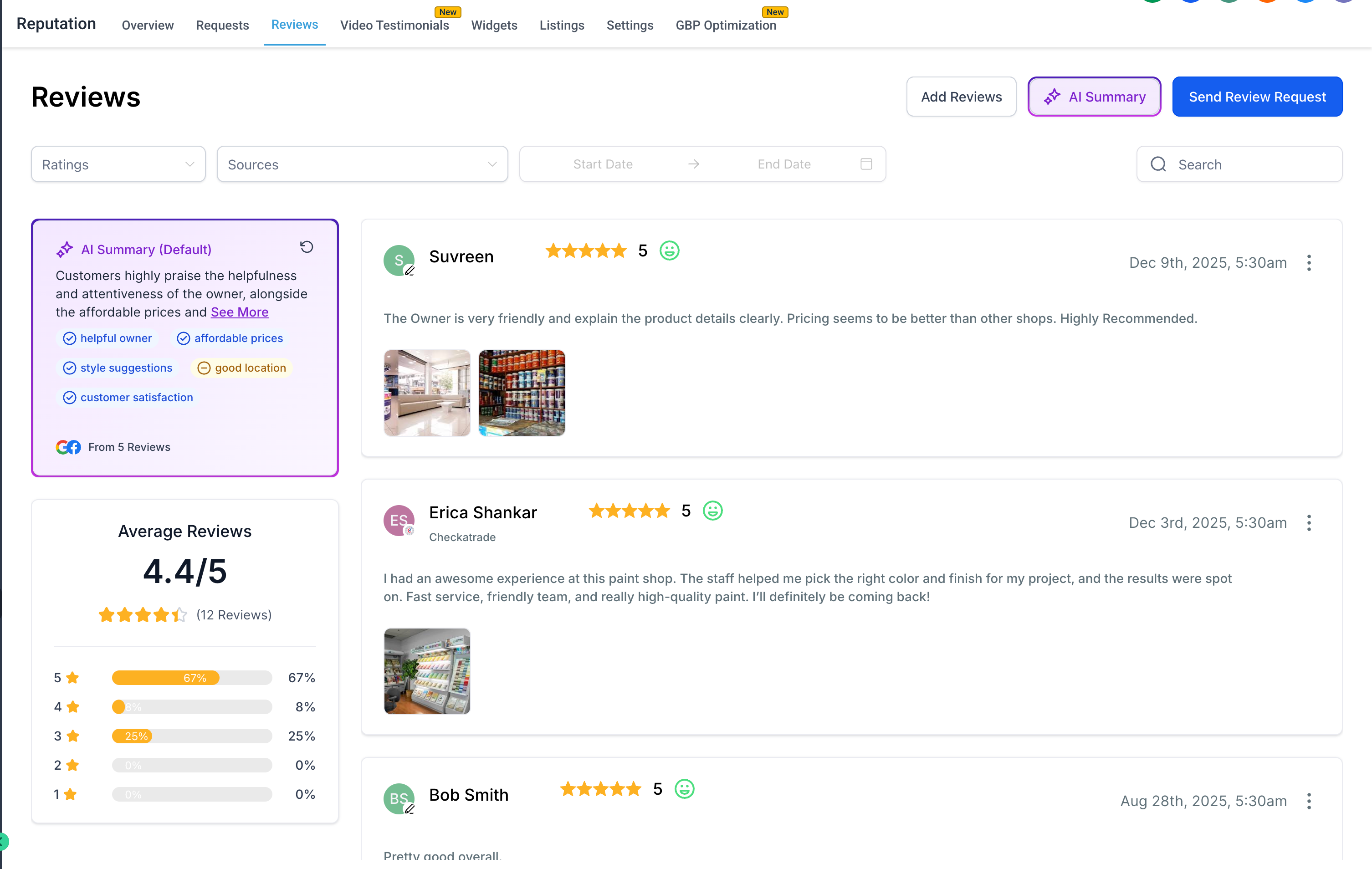Click the 5-star 67% rating bar

(x=191, y=678)
